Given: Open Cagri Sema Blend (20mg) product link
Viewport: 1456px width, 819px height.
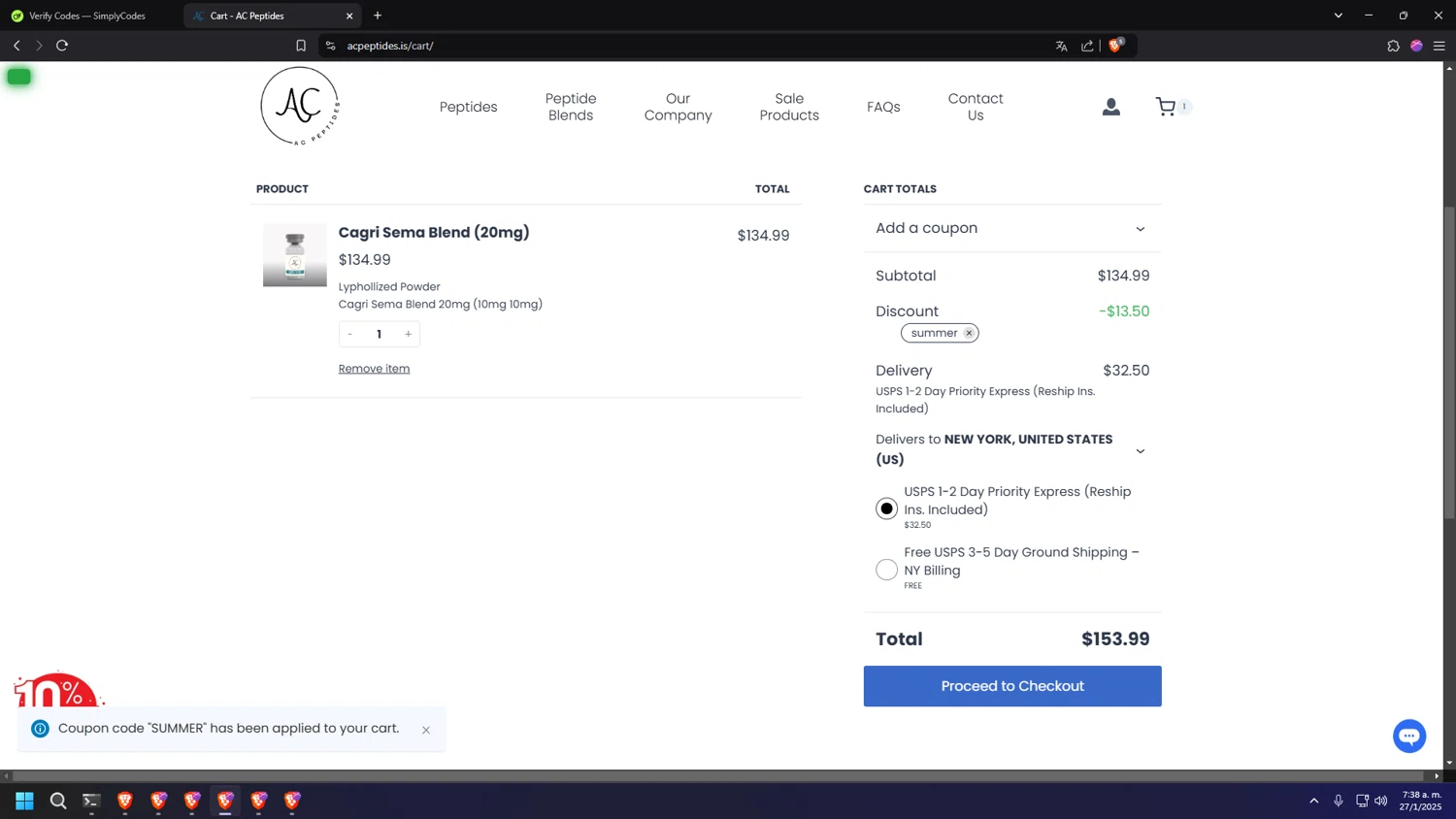Looking at the screenshot, I should (x=434, y=232).
